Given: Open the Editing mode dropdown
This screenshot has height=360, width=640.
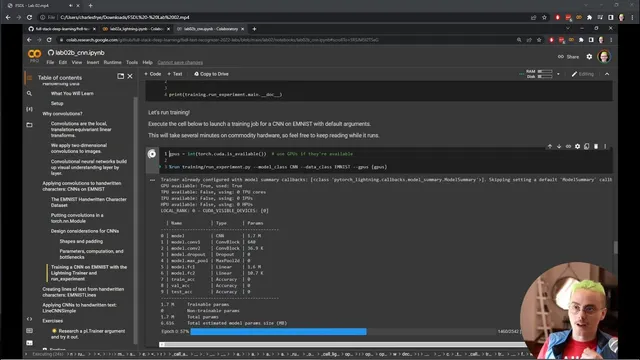Looking at the screenshot, I should (x=582, y=74).
